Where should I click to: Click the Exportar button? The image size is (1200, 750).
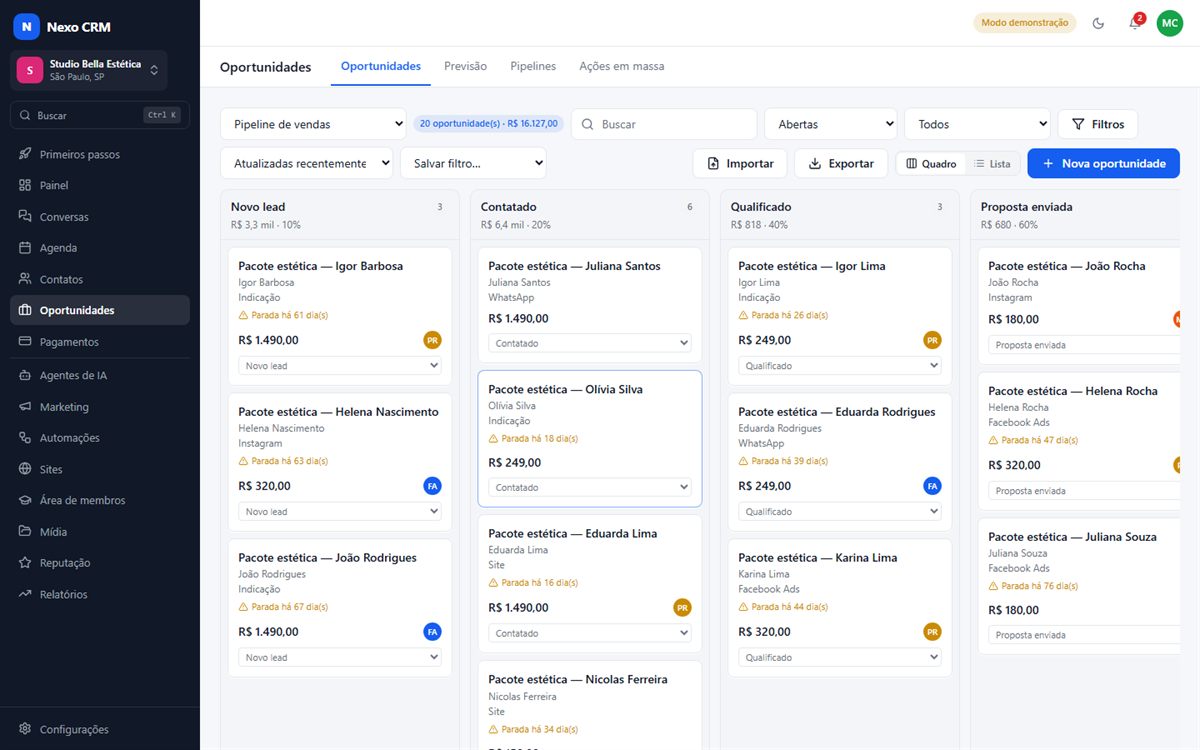point(841,163)
